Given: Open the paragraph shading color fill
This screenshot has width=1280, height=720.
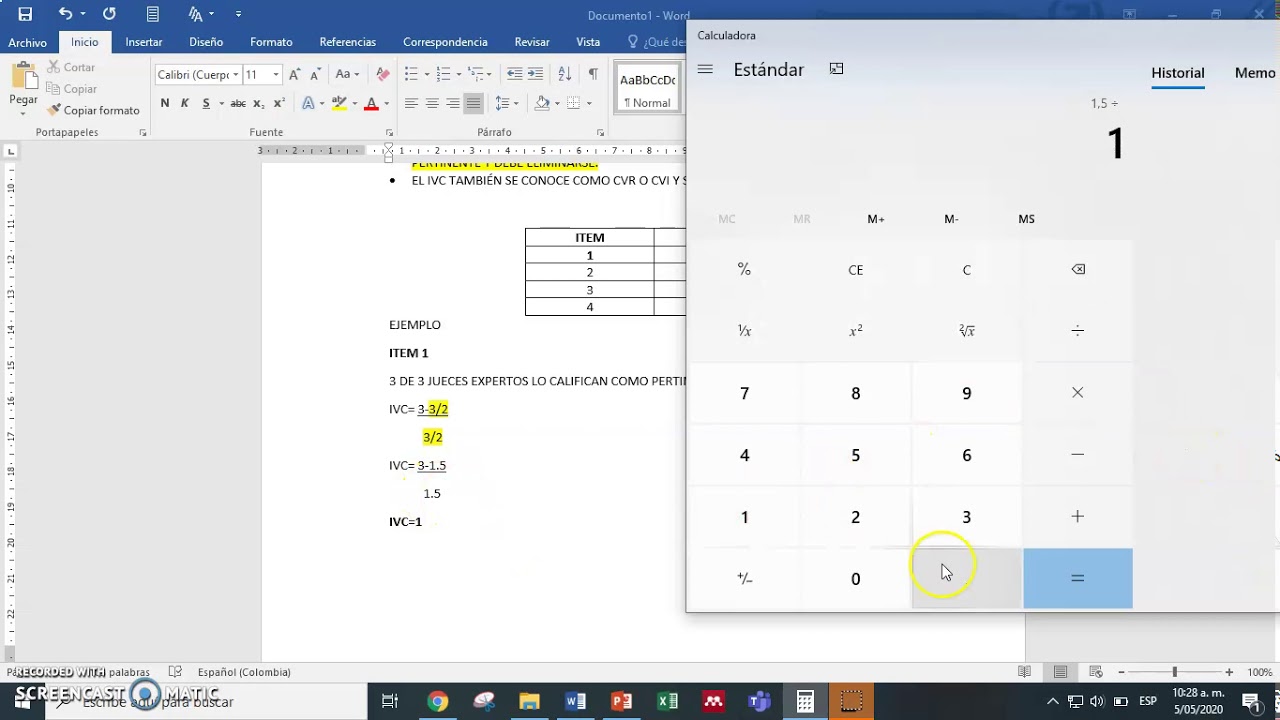Looking at the screenshot, I should [x=542, y=103].
